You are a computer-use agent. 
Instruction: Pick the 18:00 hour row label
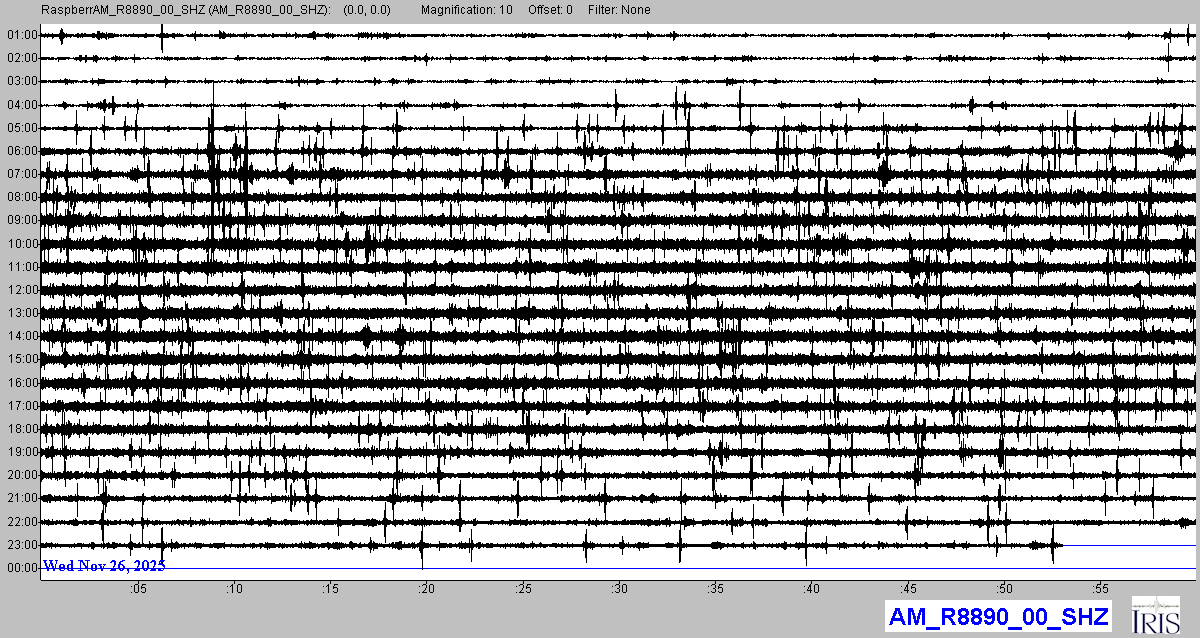(x=21, y=429)
